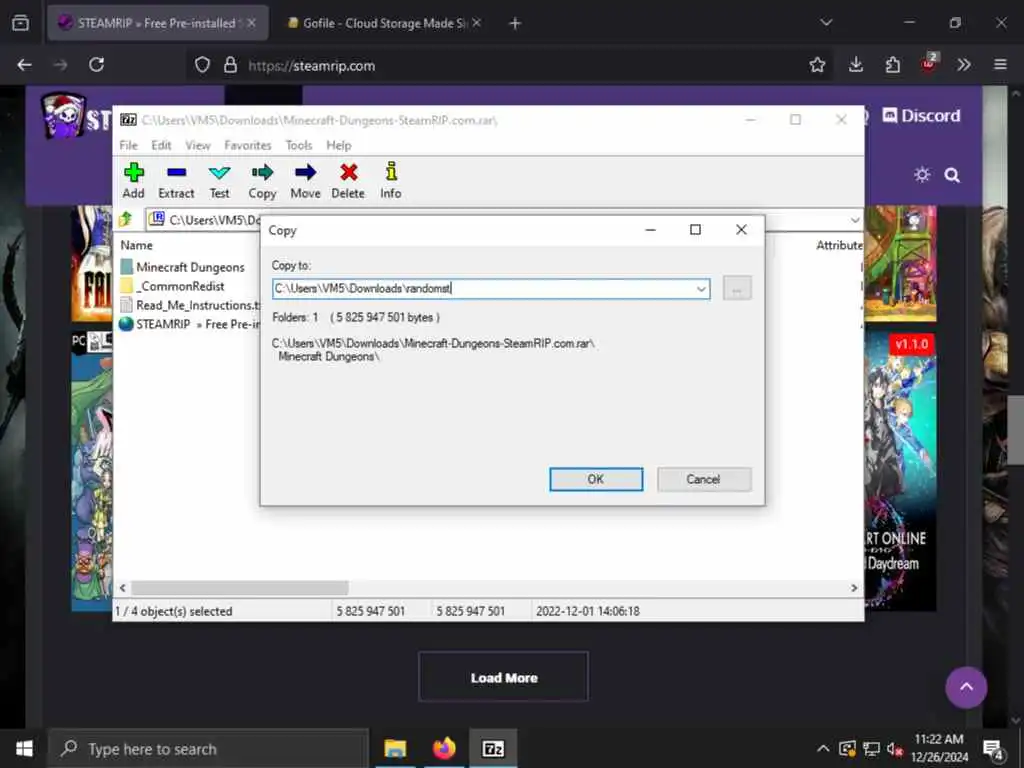Go up one folder level in 7-Zip
This screenshot has height=768, width=1024.
125,219
